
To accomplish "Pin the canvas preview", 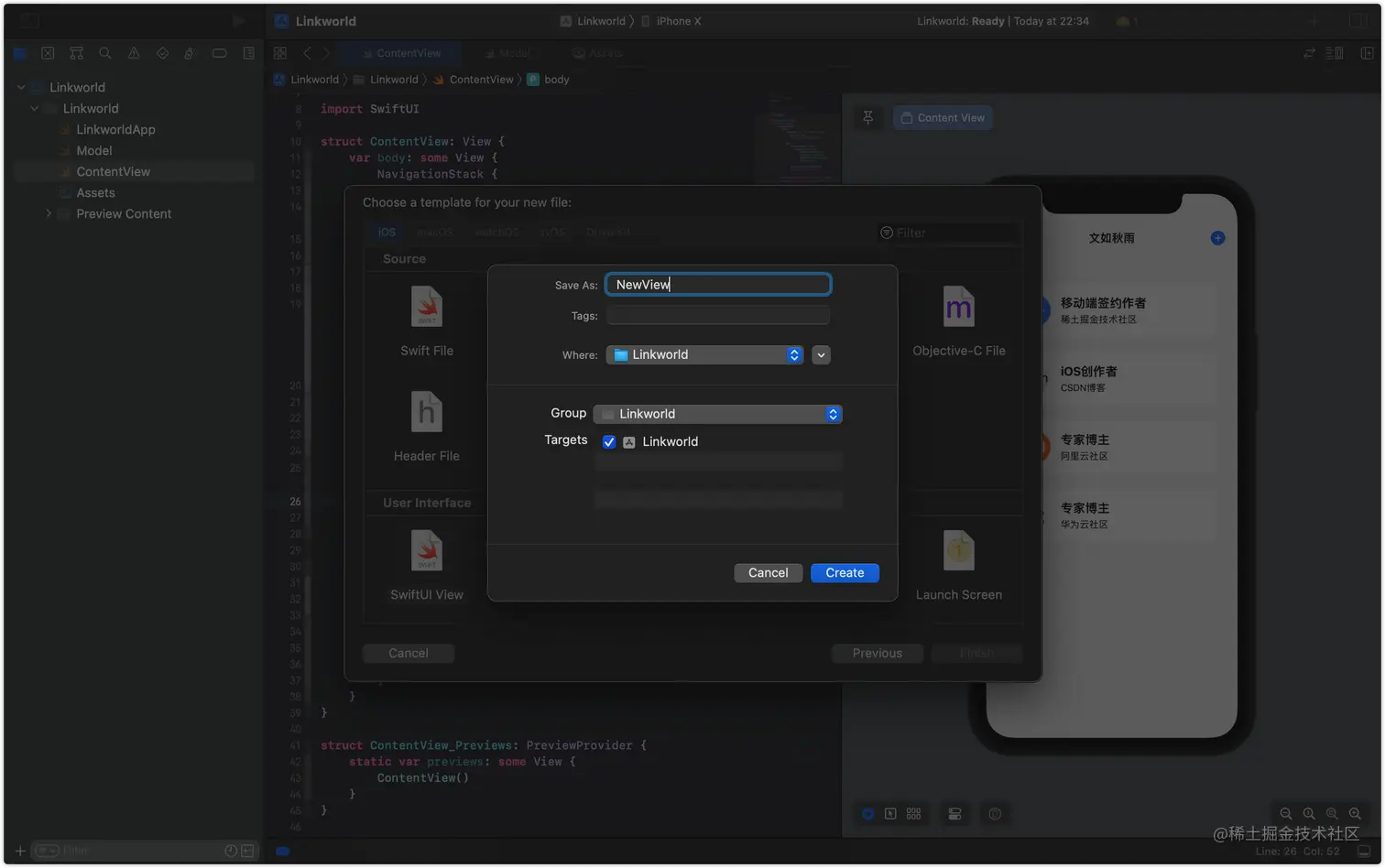I will tap(868, 117).
